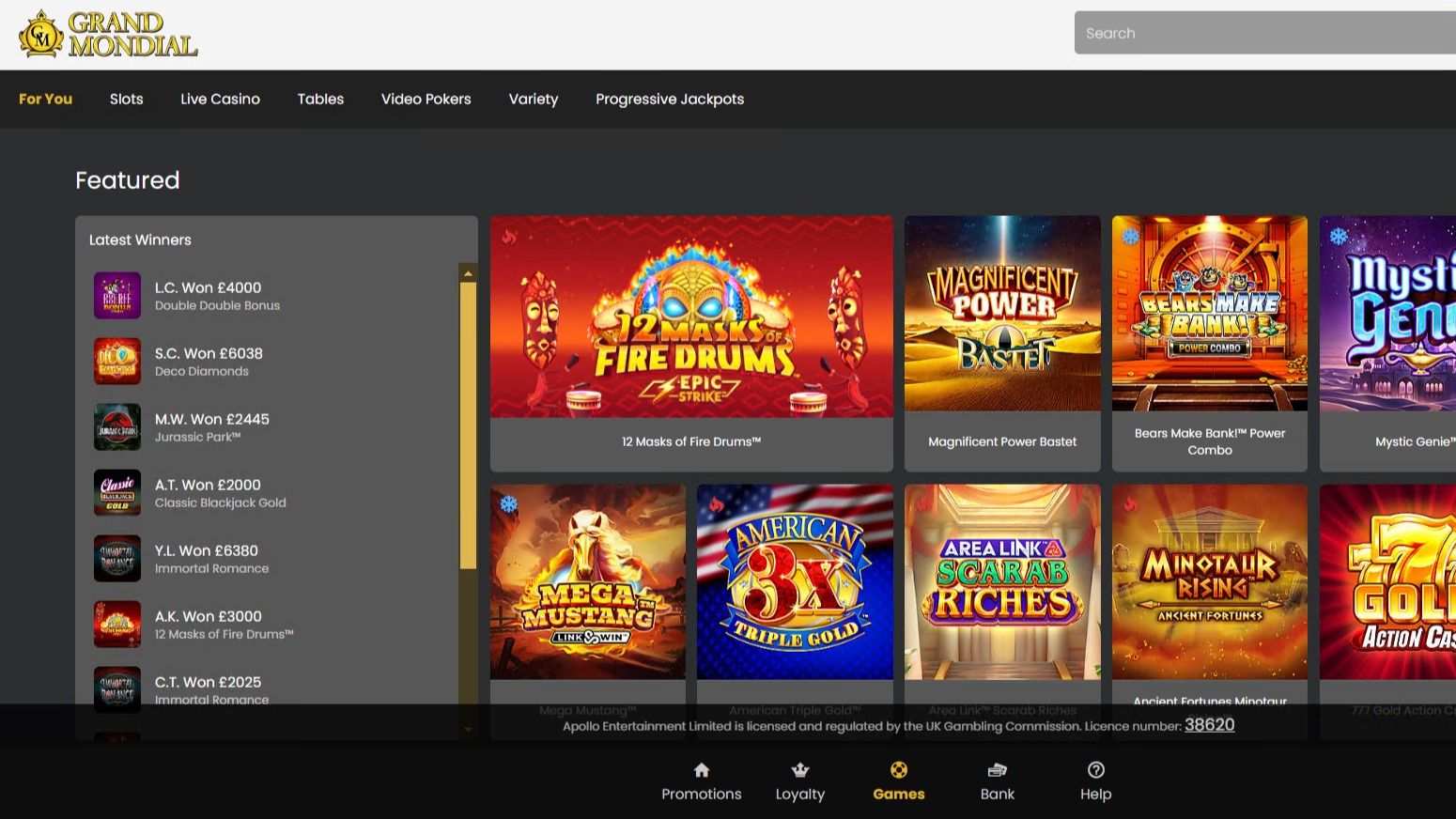
Task: Click flame badge on American Triple Gold
Action: (x=716, y=504)
